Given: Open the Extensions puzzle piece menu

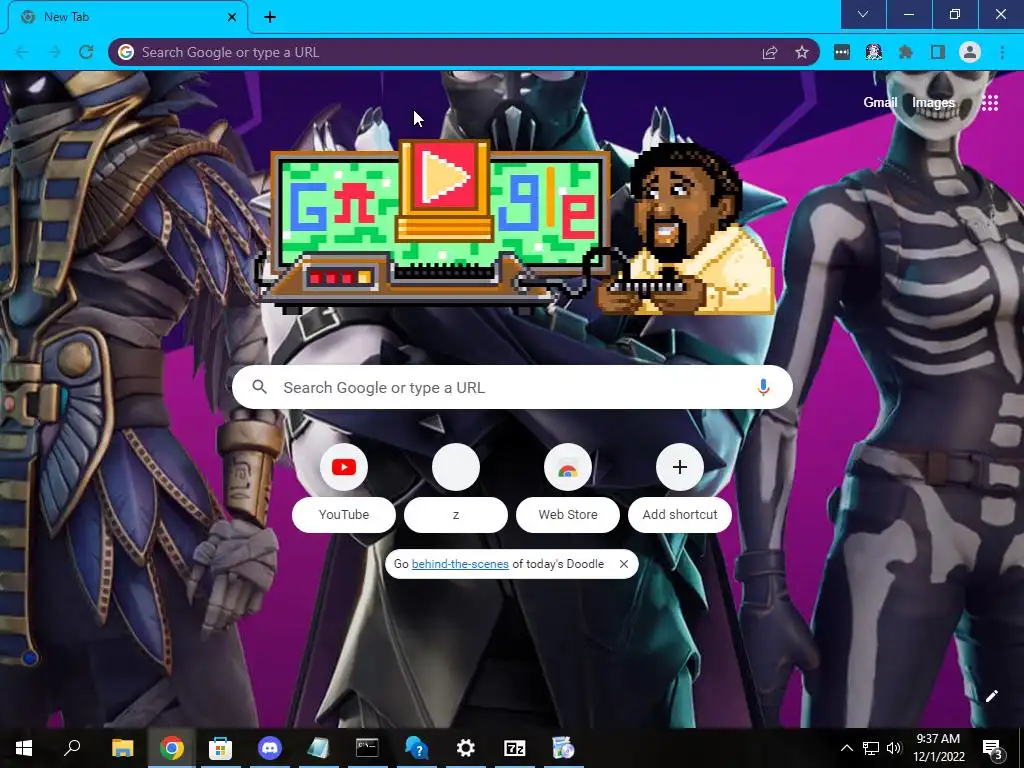Looking at the screenshot, I should pyautogui.click(x=906, y=52).
